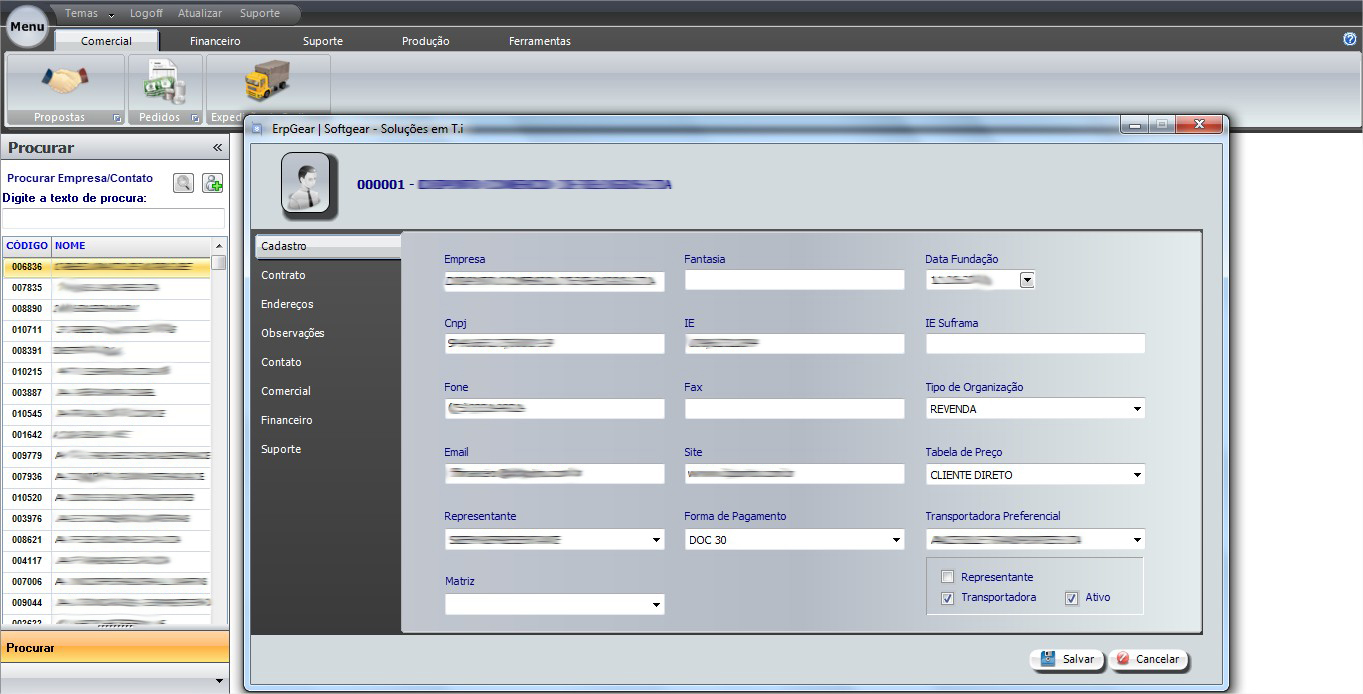Select the Endereços side tab
The image size is (1363, 694).
point(287,304)
